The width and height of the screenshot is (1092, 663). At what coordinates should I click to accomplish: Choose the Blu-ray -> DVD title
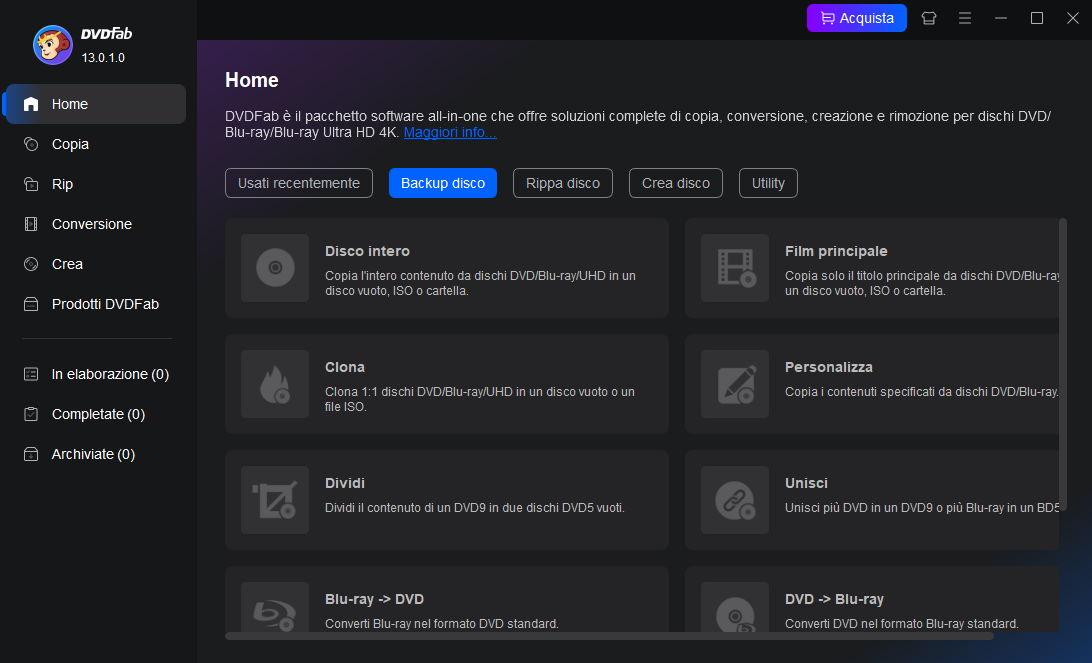click(374, 600)
